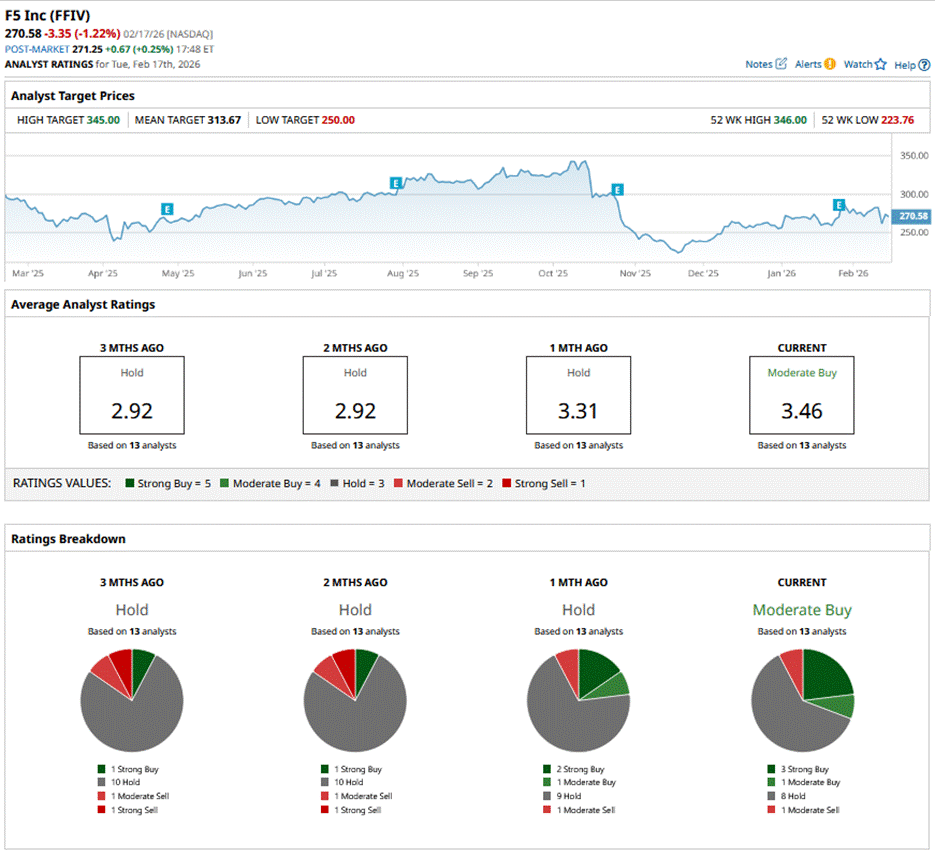935x854 pixels.
Task: Select earnings E marker before Feb '26
Action: coord(839,205)
